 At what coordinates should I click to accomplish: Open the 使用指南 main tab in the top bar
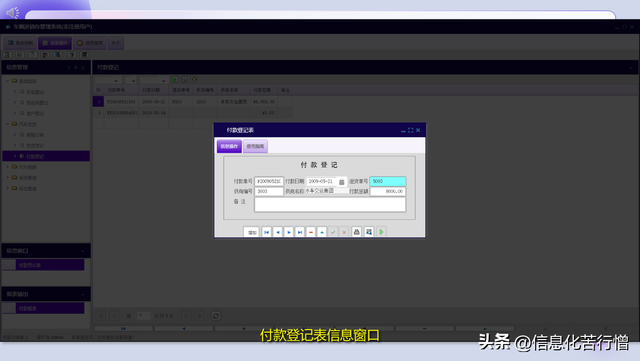point(90,43)
